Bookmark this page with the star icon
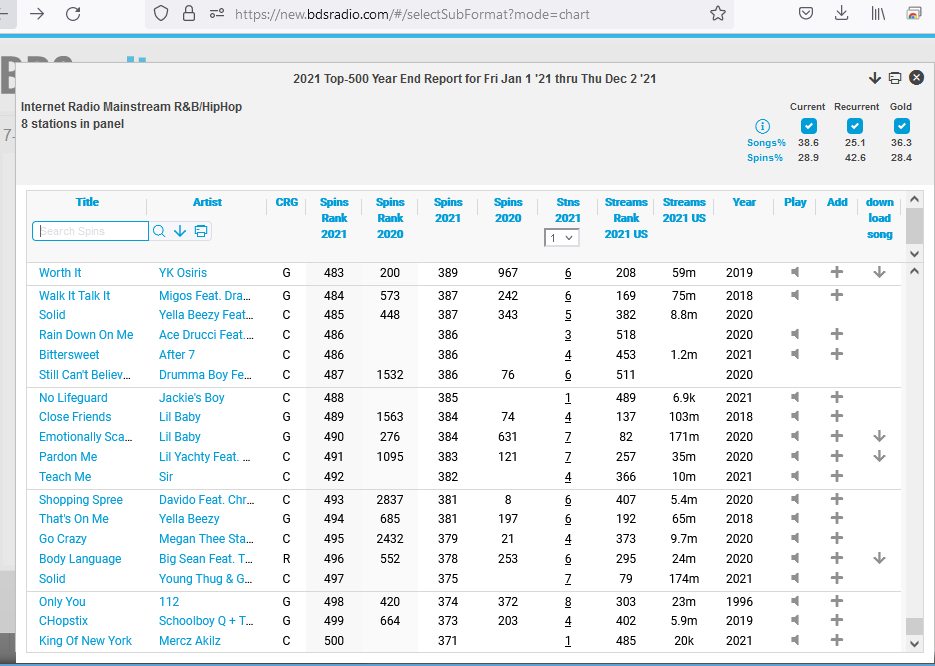The image size is (935, 666). pos(718,13)
